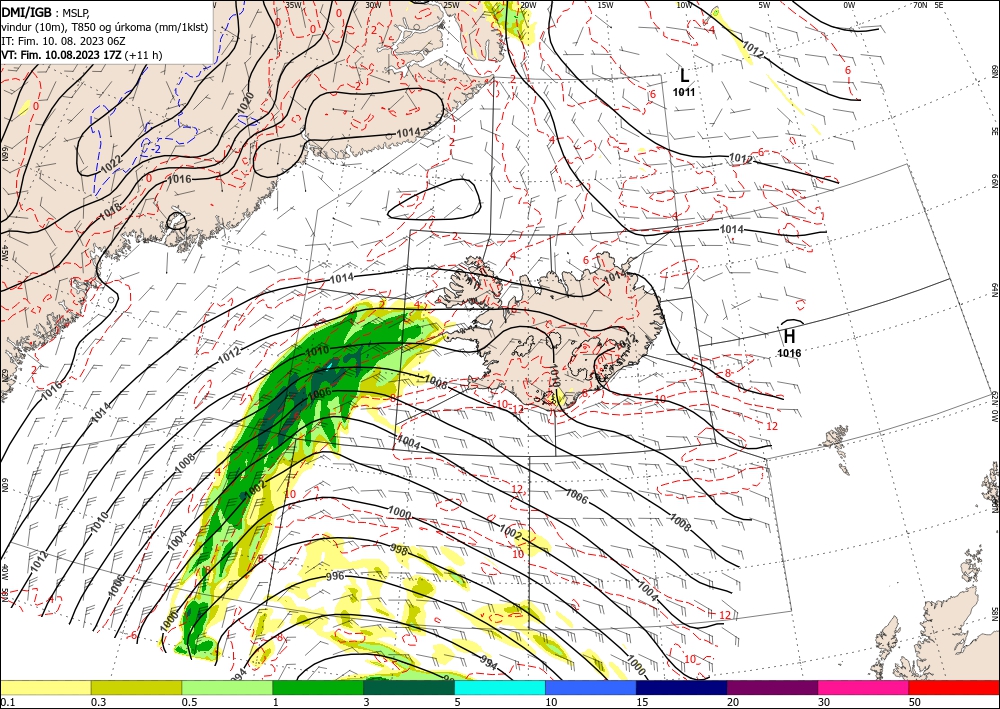Click the '1018' isobar label
The height and width of the screenshot is (709, 1000).
pyautogui.click(x=110, y=212)
